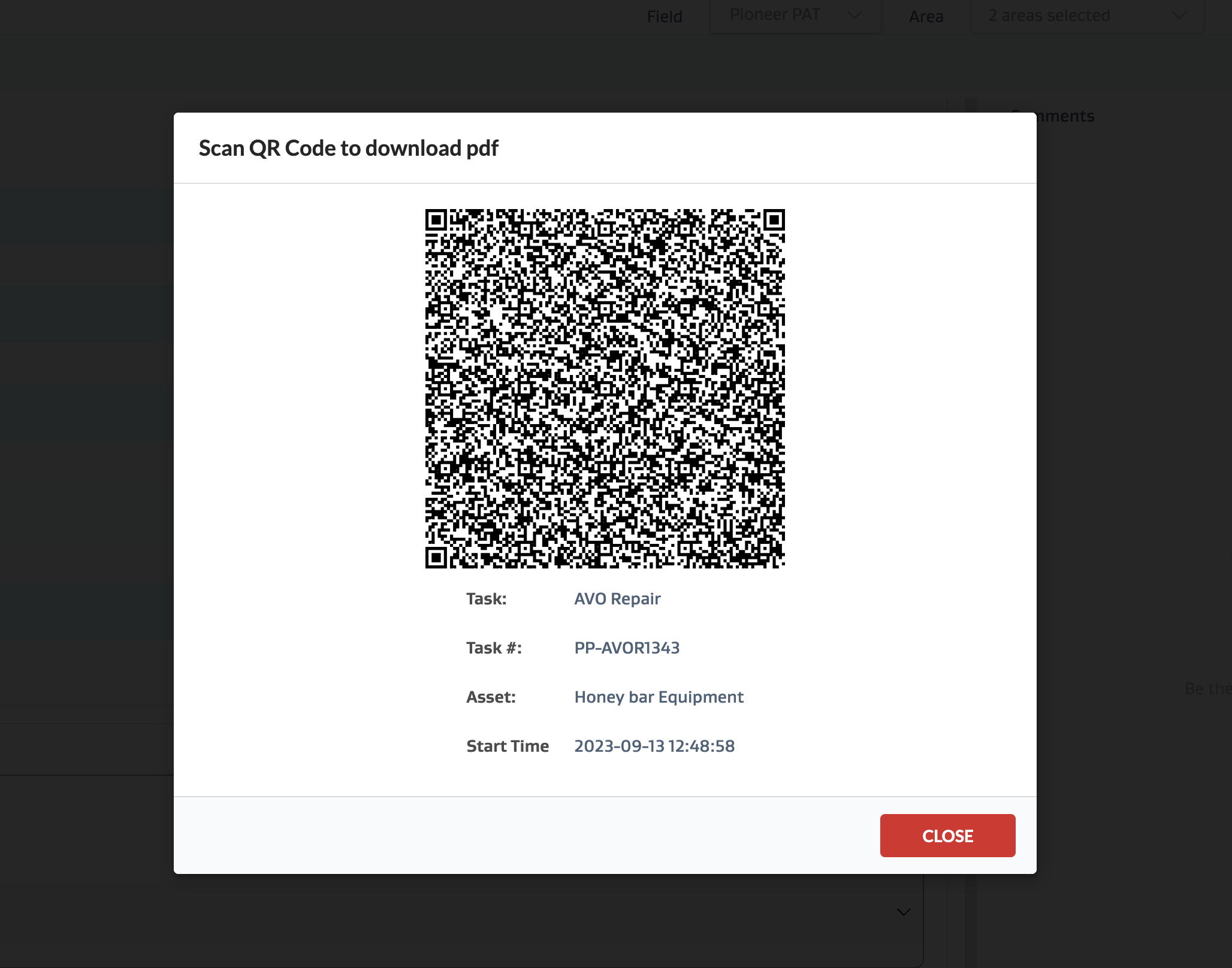Click the chevron in the Area dropdown
This screenshot has width=1232, height=968.
coord(1179,16)
